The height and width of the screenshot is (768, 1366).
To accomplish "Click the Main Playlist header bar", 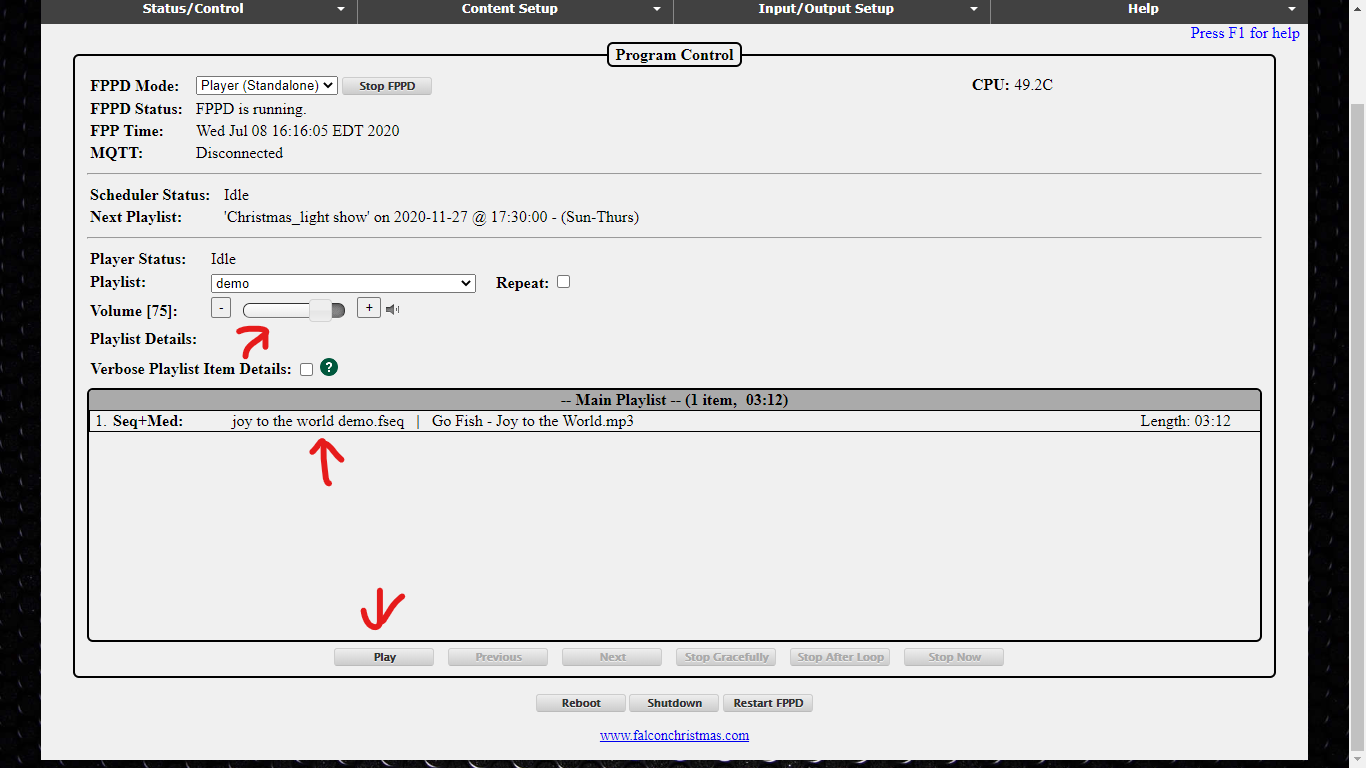I will tap(674, 400).
